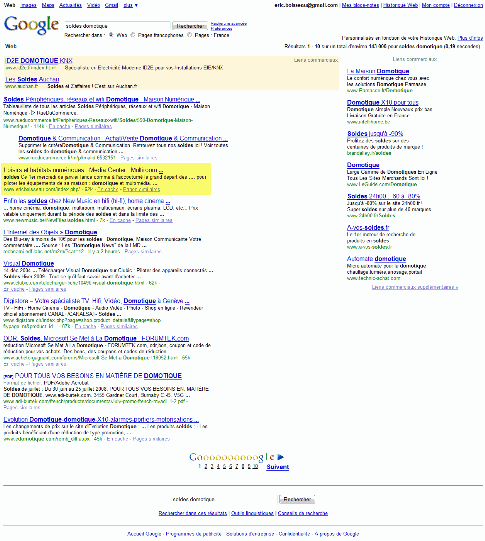This screenshot has height=541, width=485.
Task: Open L'Internet des Objets > Domotique result
Action: click(x=50, y=232)
